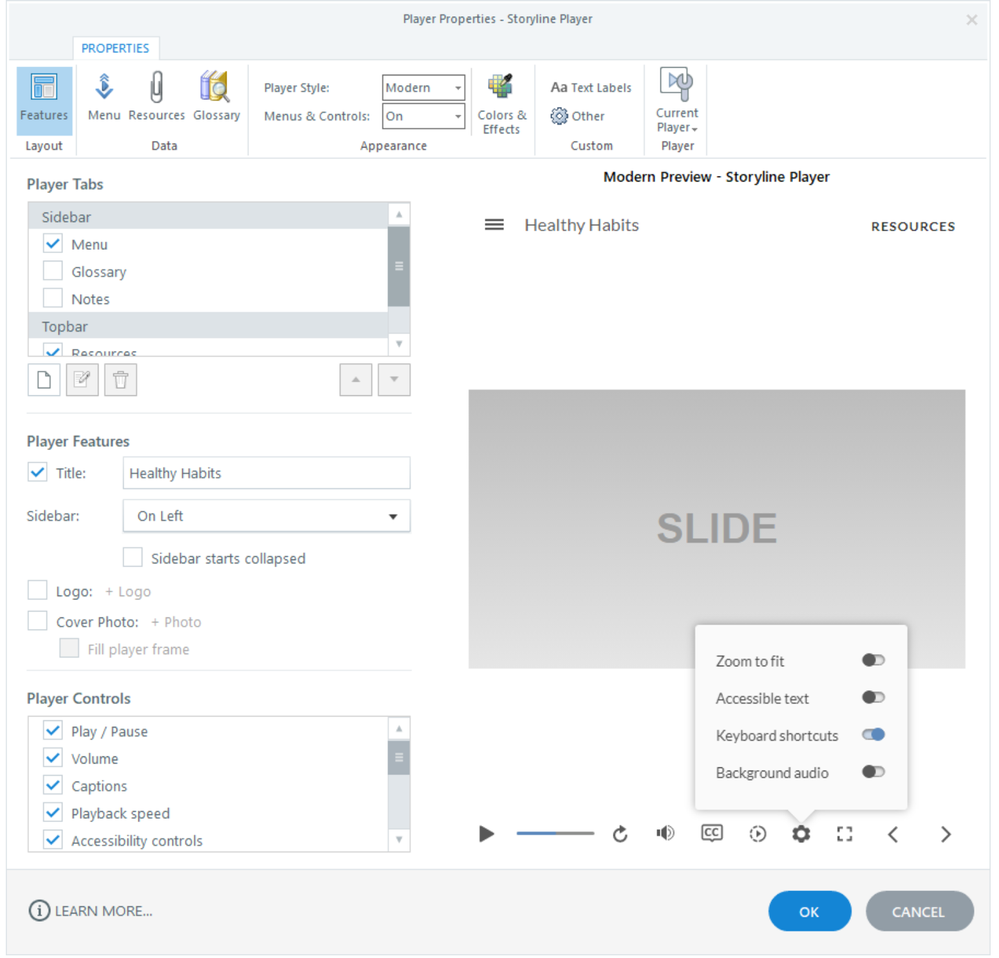Click the full-screen icon in preview

[x=844, y=834]
